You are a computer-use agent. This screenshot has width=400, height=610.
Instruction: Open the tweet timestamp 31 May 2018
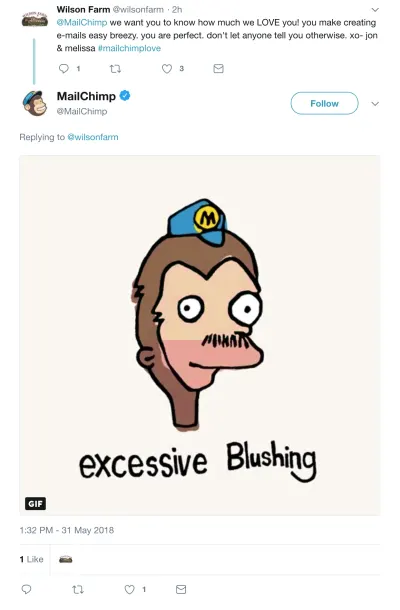[x=67, y=530]
